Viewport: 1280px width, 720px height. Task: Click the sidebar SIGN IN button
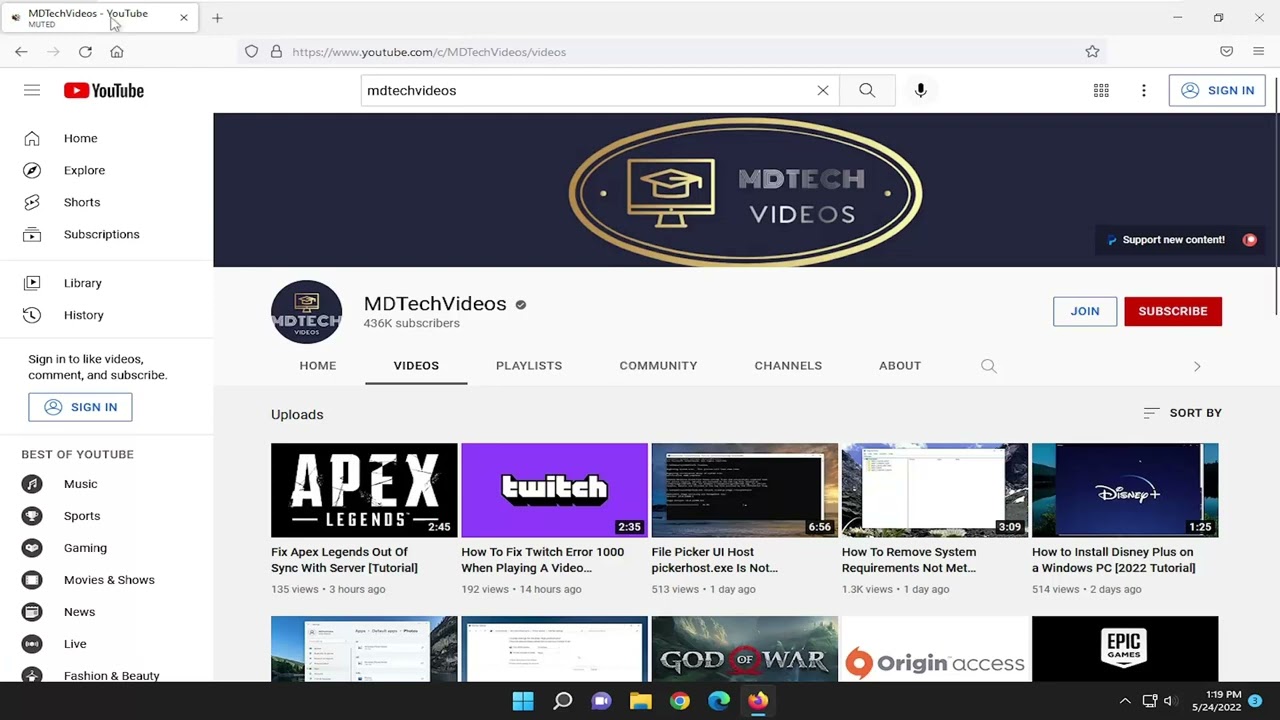tap(80, 407)
